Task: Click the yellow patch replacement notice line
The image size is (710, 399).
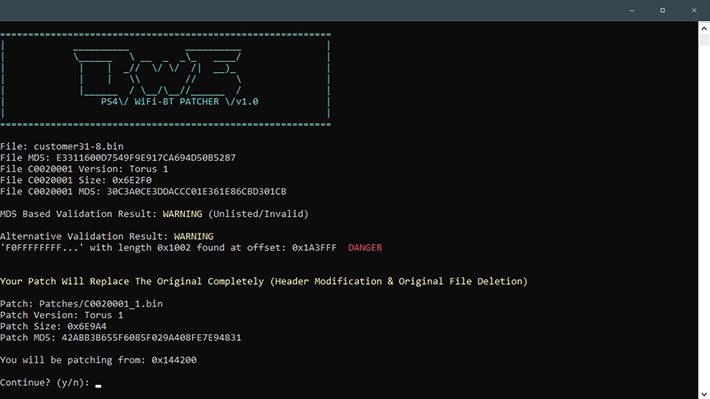Action: pos(264,281)
